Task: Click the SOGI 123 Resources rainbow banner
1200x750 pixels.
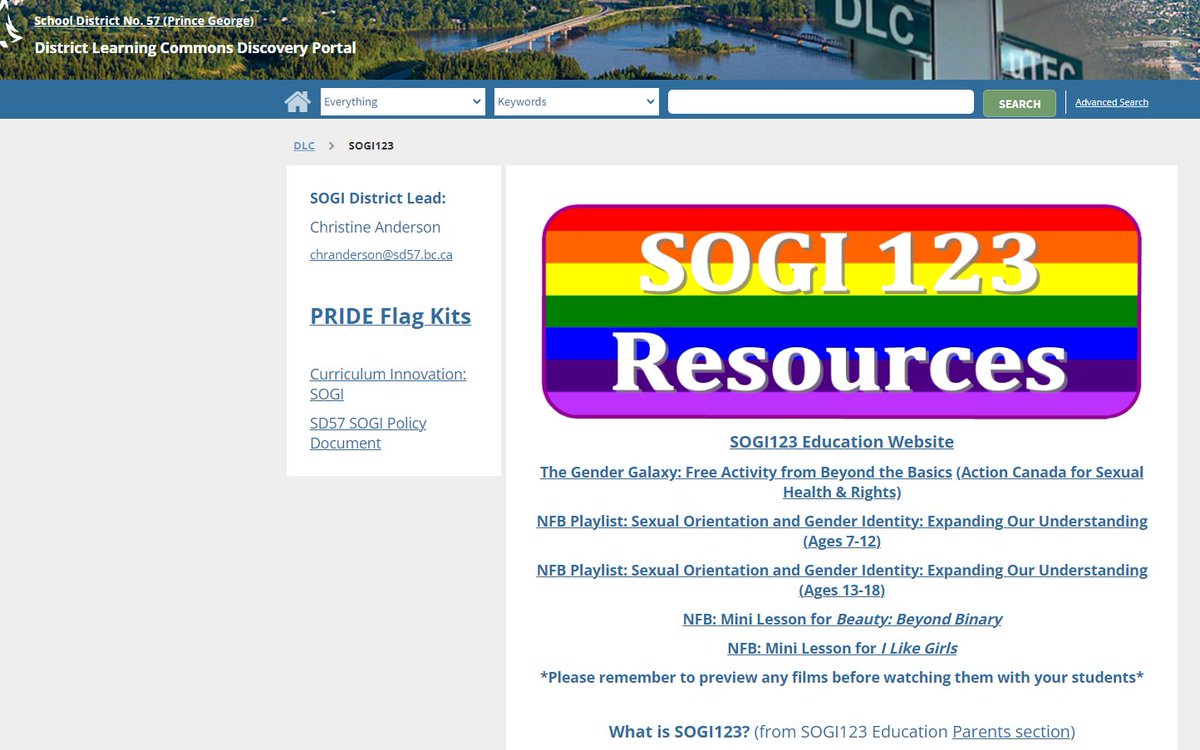Action: (x=841, y=311)
